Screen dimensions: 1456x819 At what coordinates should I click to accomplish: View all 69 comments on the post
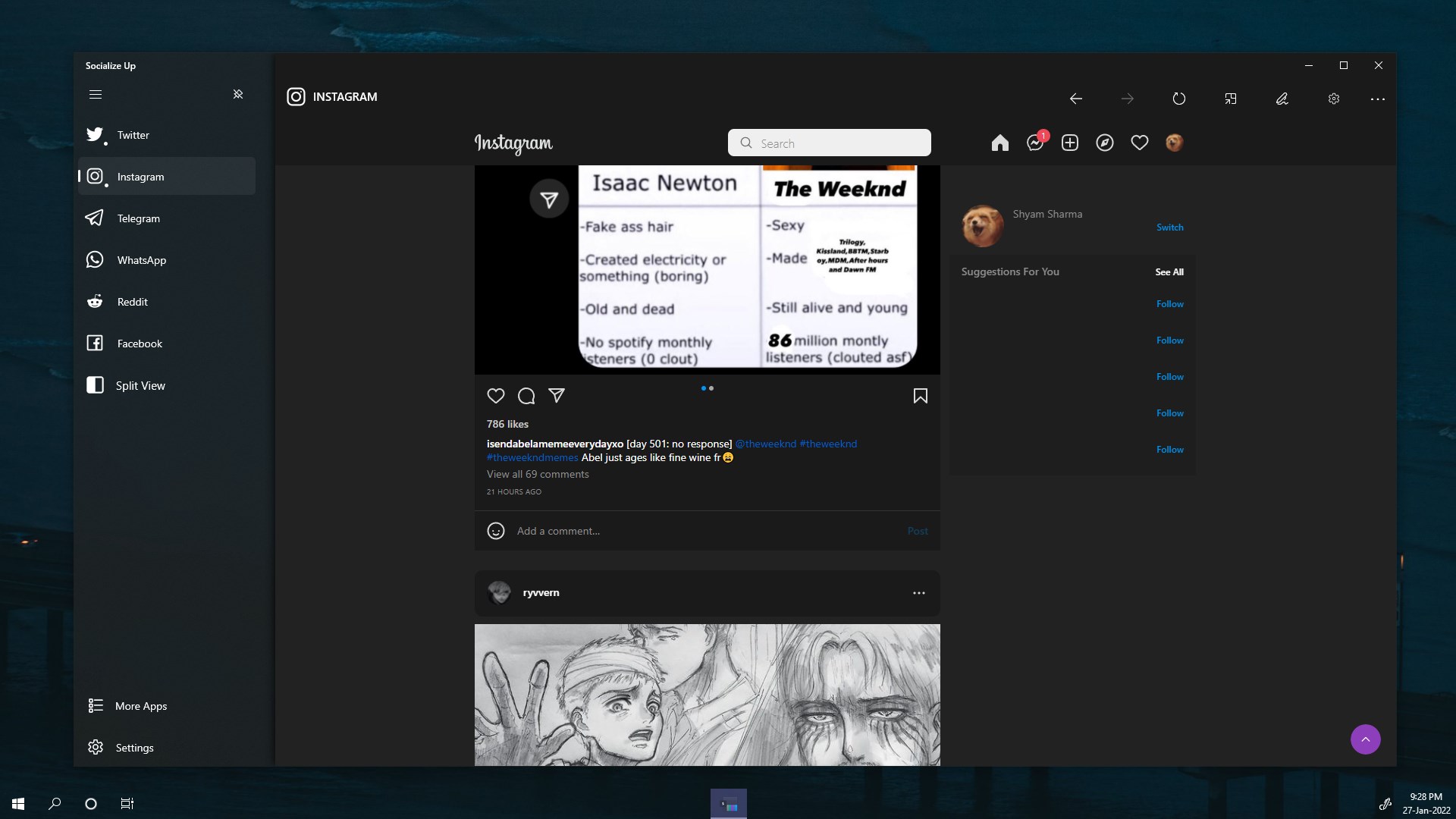[538, 474]
